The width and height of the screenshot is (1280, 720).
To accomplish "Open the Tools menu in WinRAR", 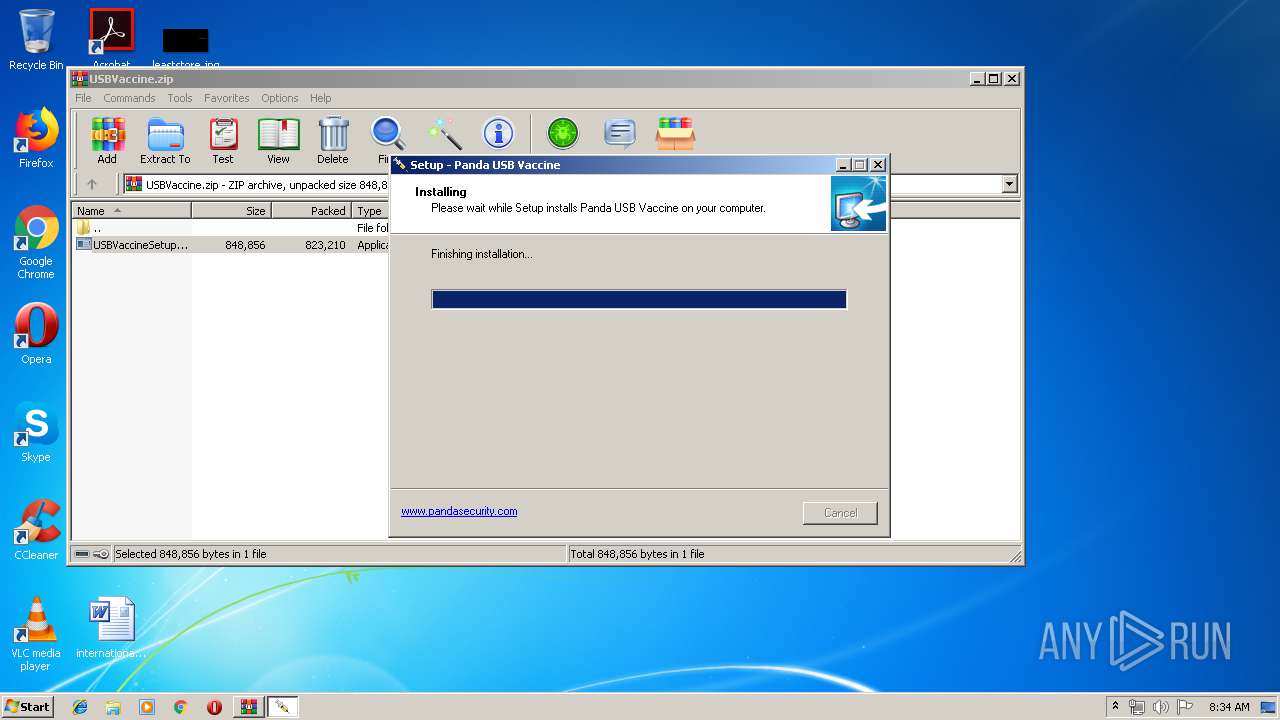I will 180,98.
